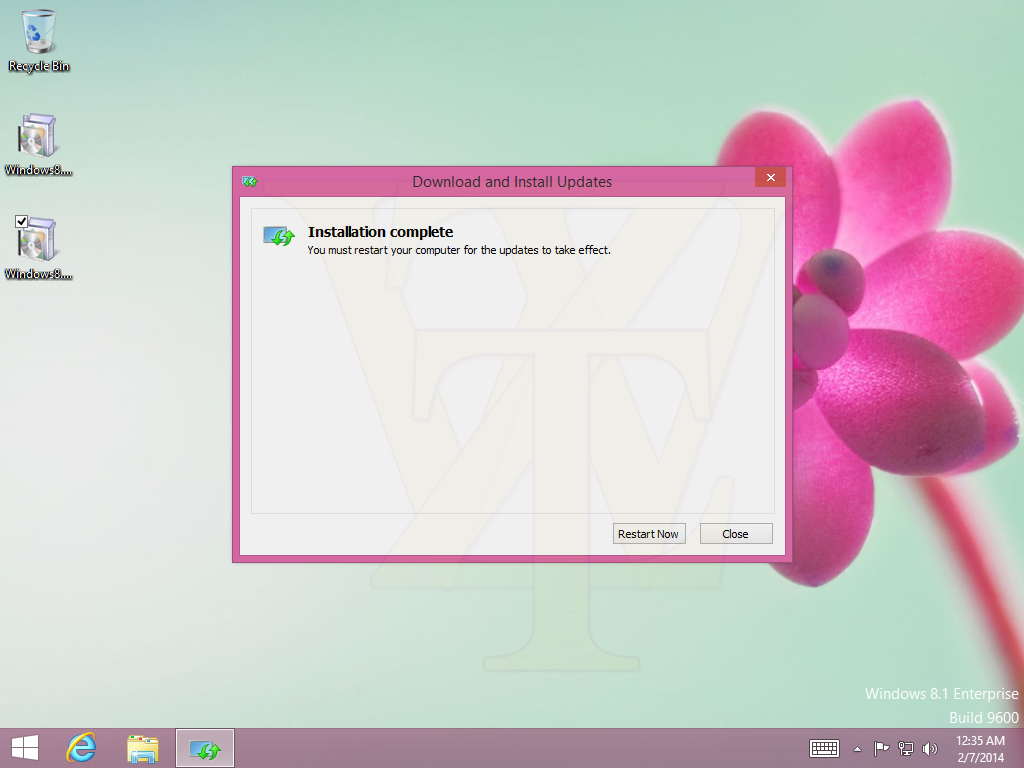Open File Explorer from the taskbar
Screen dimensions: 1024x768
click(x=143, y=748)
